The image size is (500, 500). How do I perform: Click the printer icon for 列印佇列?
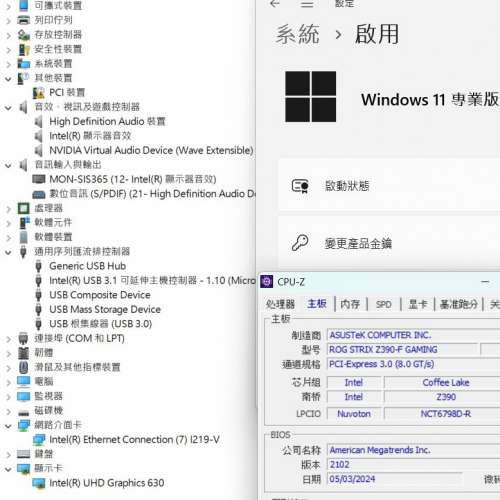click(x=23, y=20)
